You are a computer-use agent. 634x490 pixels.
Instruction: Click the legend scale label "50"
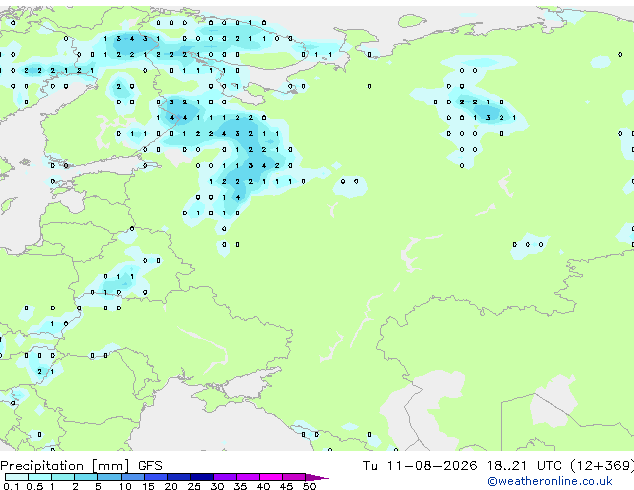click(x=309, y=486)
